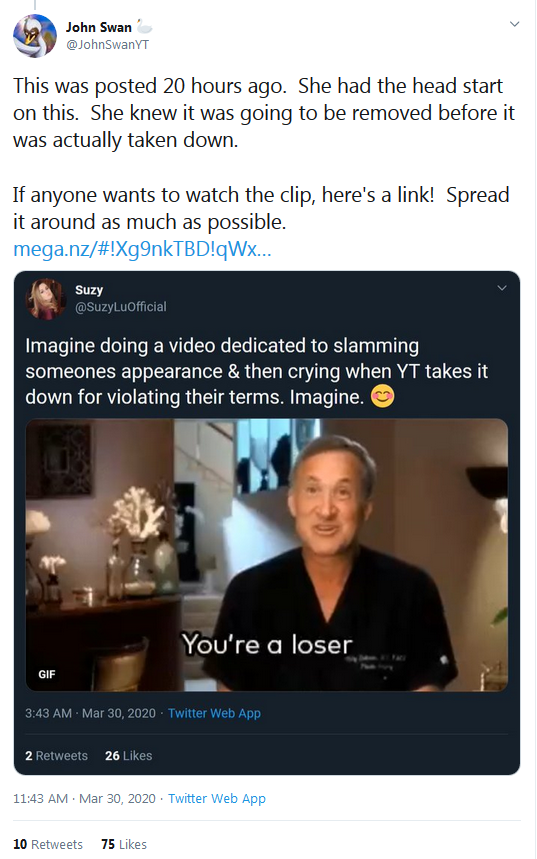Click the GIF badge on the video

pyautogui.click(x=47, y=674)
